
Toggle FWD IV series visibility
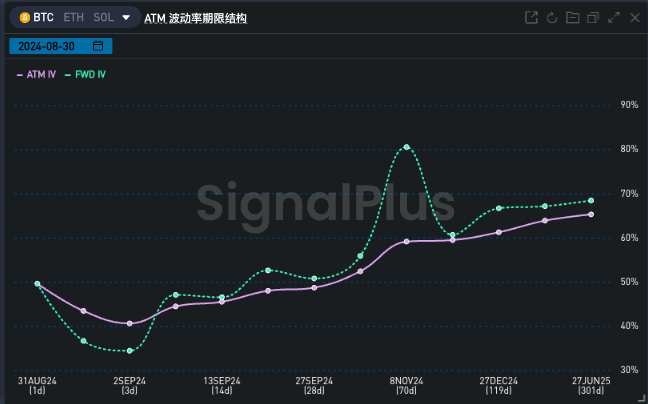(x=85, y=75)
